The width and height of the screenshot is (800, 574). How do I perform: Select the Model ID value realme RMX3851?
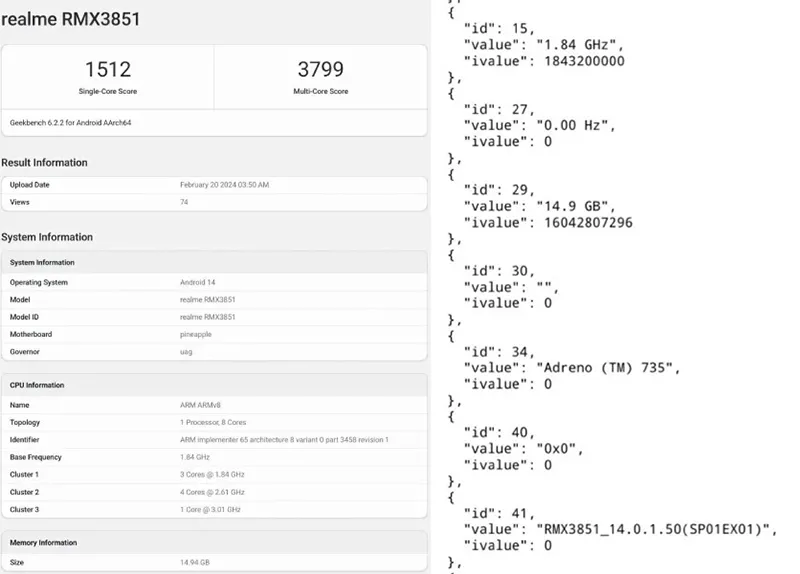[208, 317]
